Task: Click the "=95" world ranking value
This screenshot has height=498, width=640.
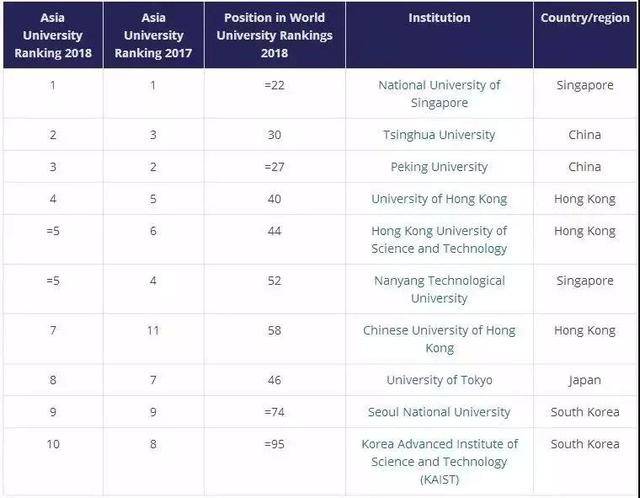Action: tap(275, 444)
